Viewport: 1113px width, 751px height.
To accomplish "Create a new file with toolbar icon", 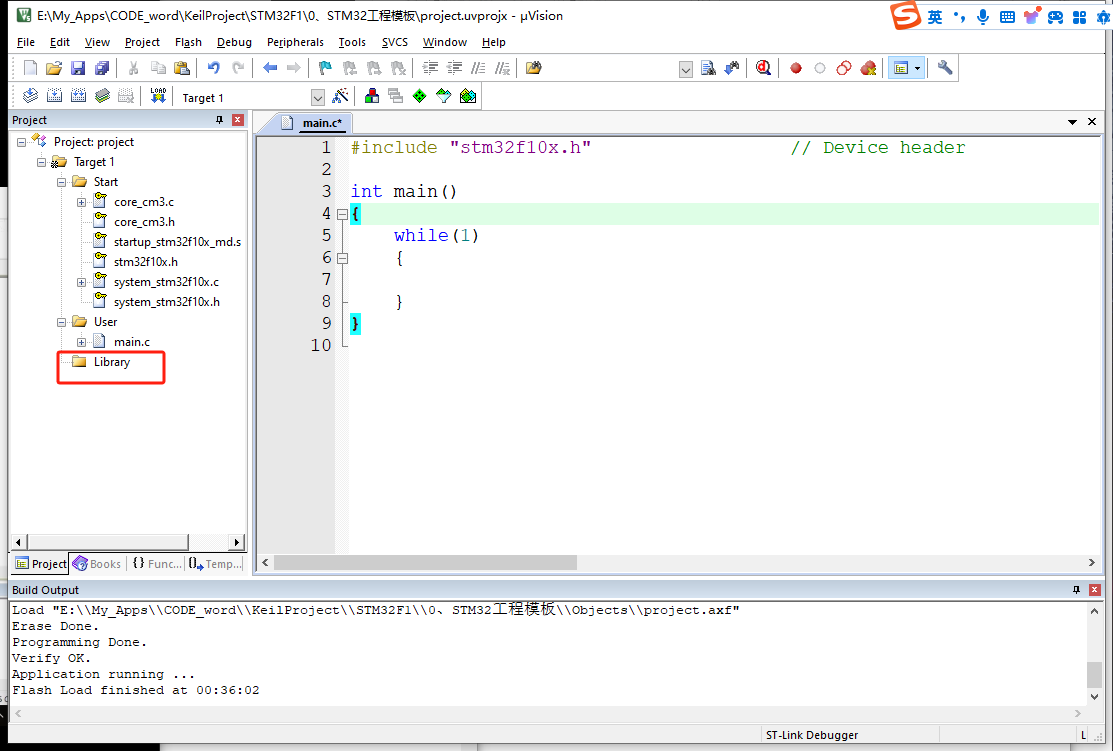I will [x=30, y=68].
